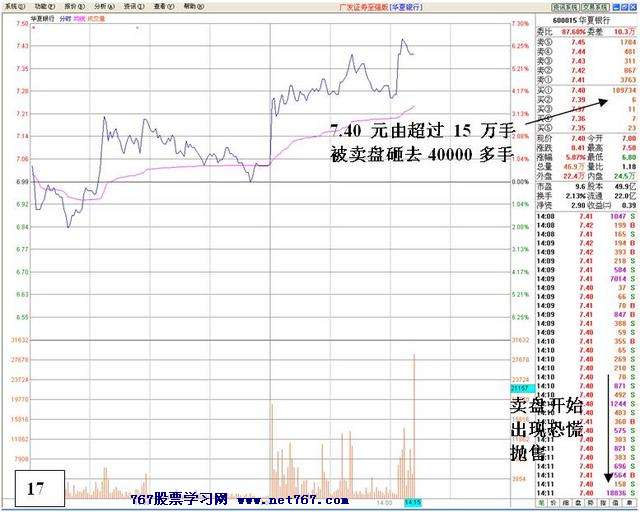
Task: Open the 分析 menu
Action: 104,7
